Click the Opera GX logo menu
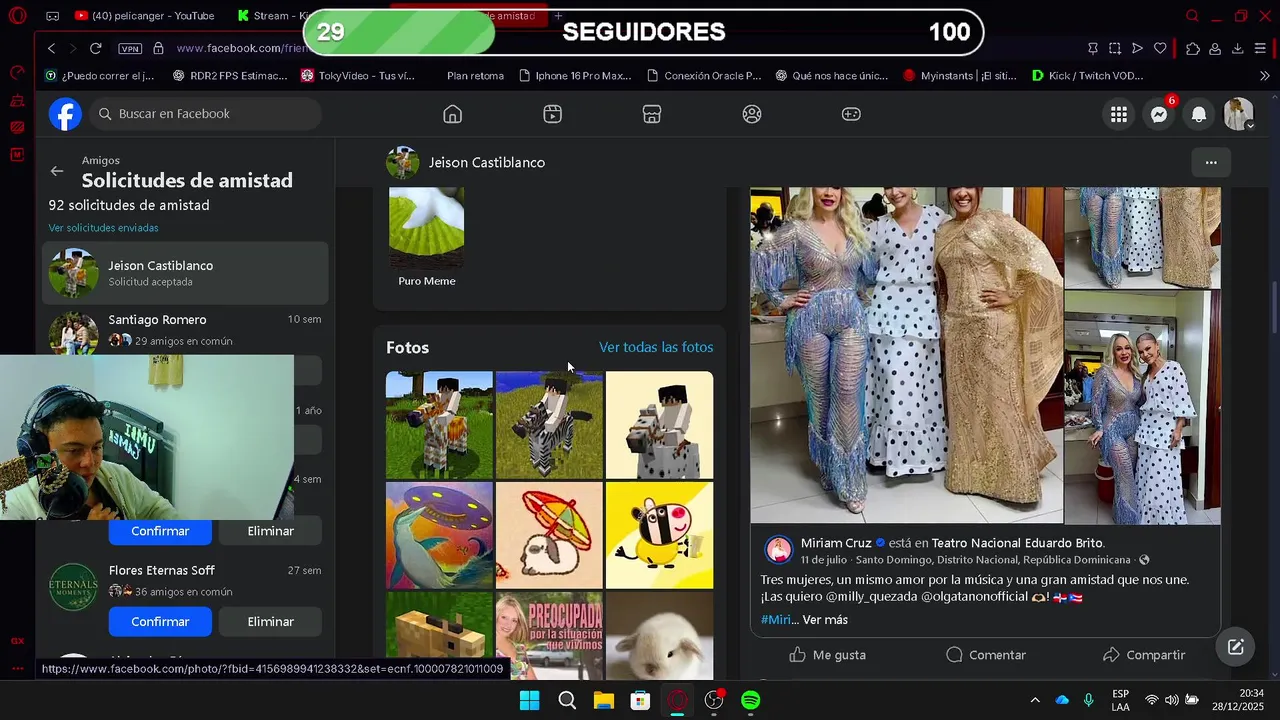The image size is (1280, 720). [x=17, y=16]
